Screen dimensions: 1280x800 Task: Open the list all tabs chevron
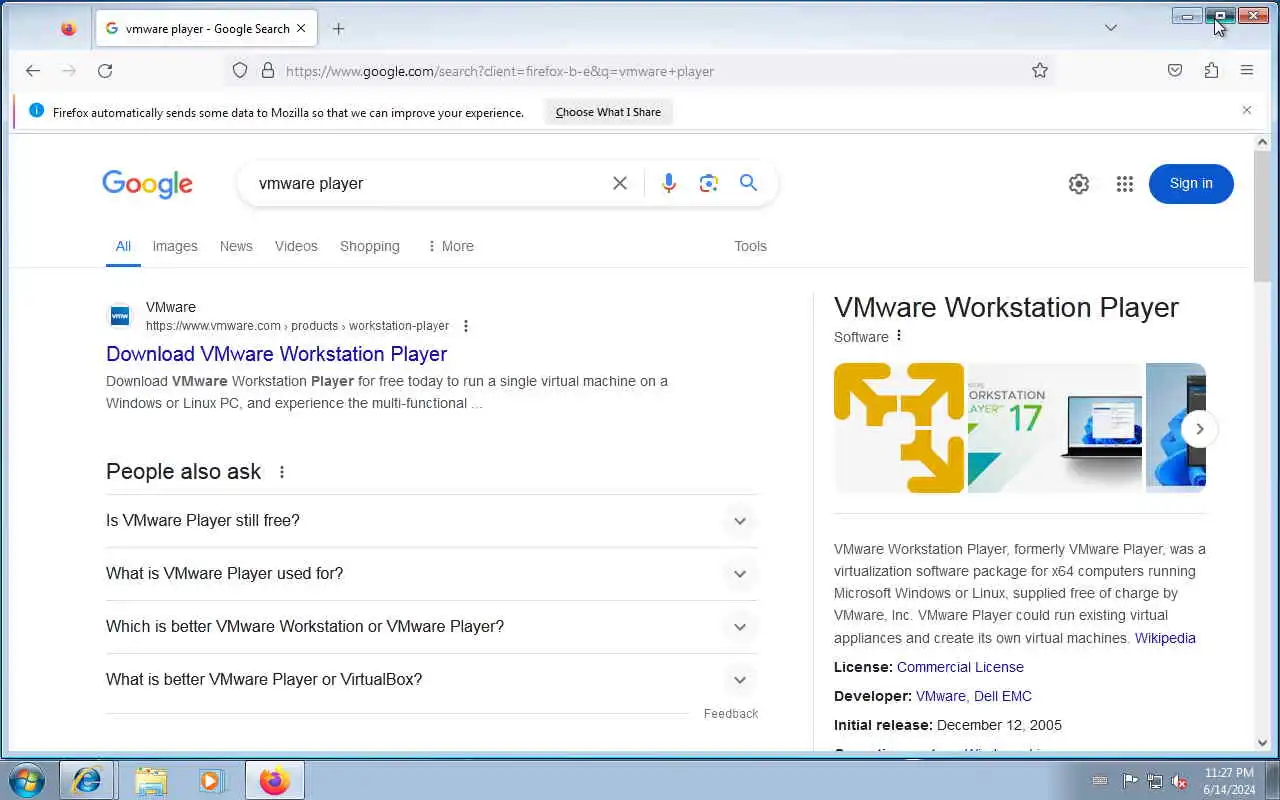tap(1111, 28)
